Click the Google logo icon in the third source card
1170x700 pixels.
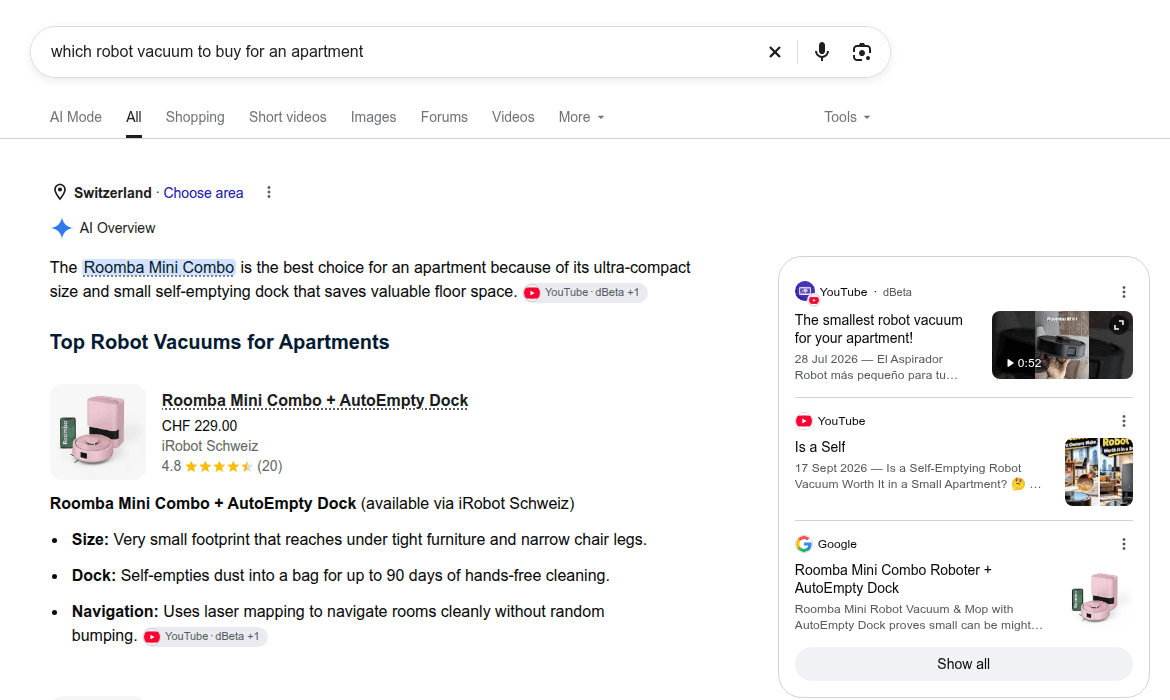pyautogui.click(x=804, y=544)
